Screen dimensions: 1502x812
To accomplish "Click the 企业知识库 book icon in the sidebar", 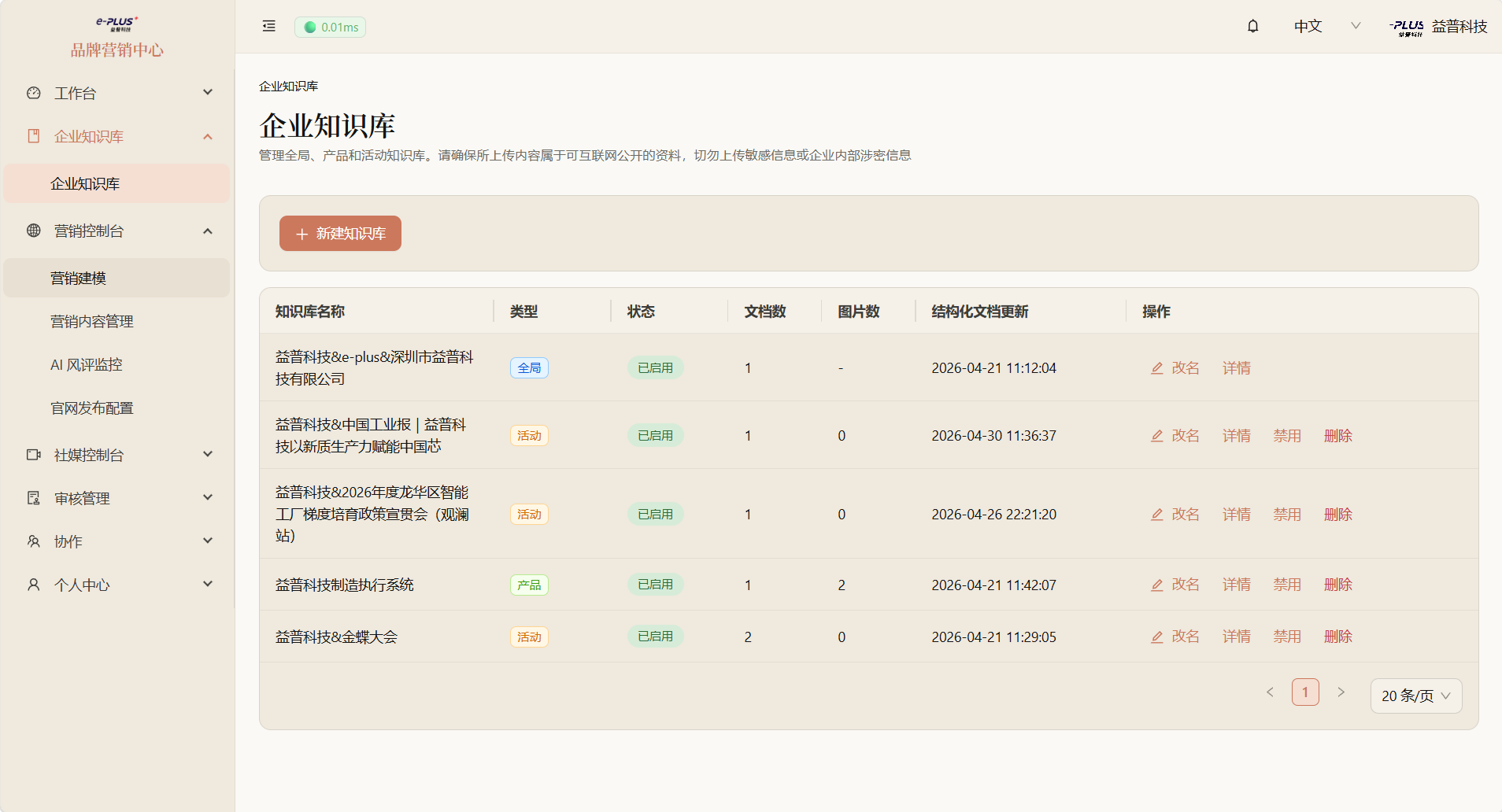I will (x=34, y=136).
